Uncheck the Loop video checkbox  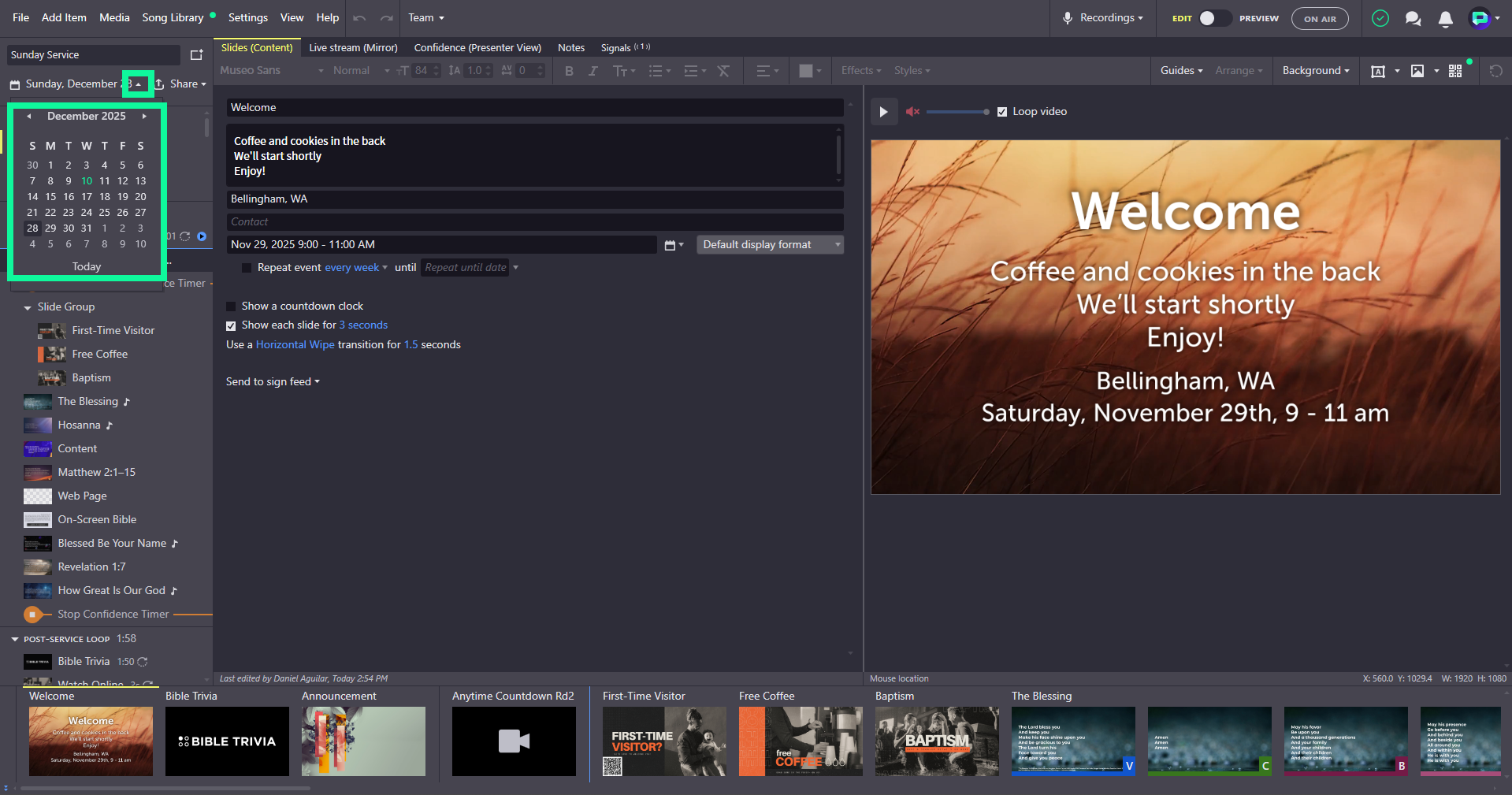click(x=1002, y=112)
